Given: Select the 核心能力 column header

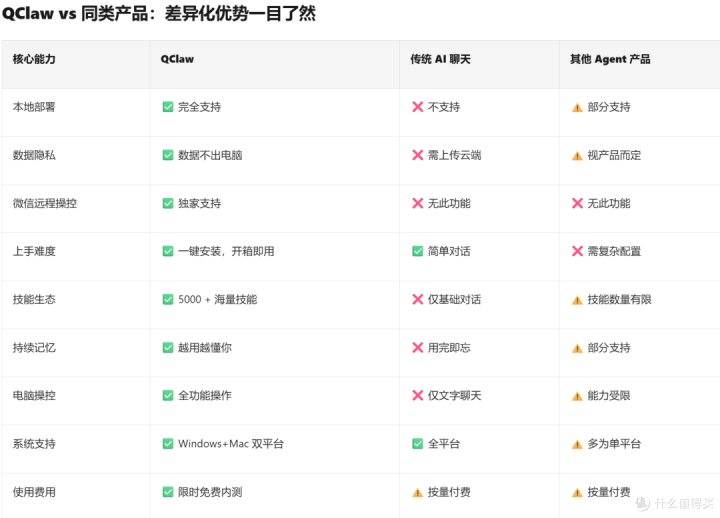Looking at the screenshot, I should [34, 59].
